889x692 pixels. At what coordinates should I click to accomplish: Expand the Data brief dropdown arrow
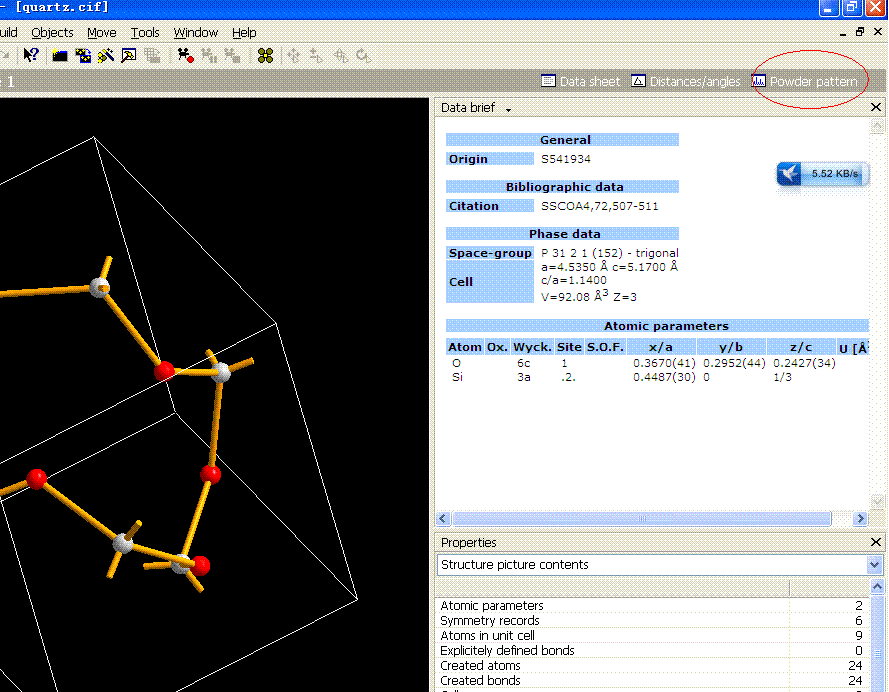tap(508, 108)
